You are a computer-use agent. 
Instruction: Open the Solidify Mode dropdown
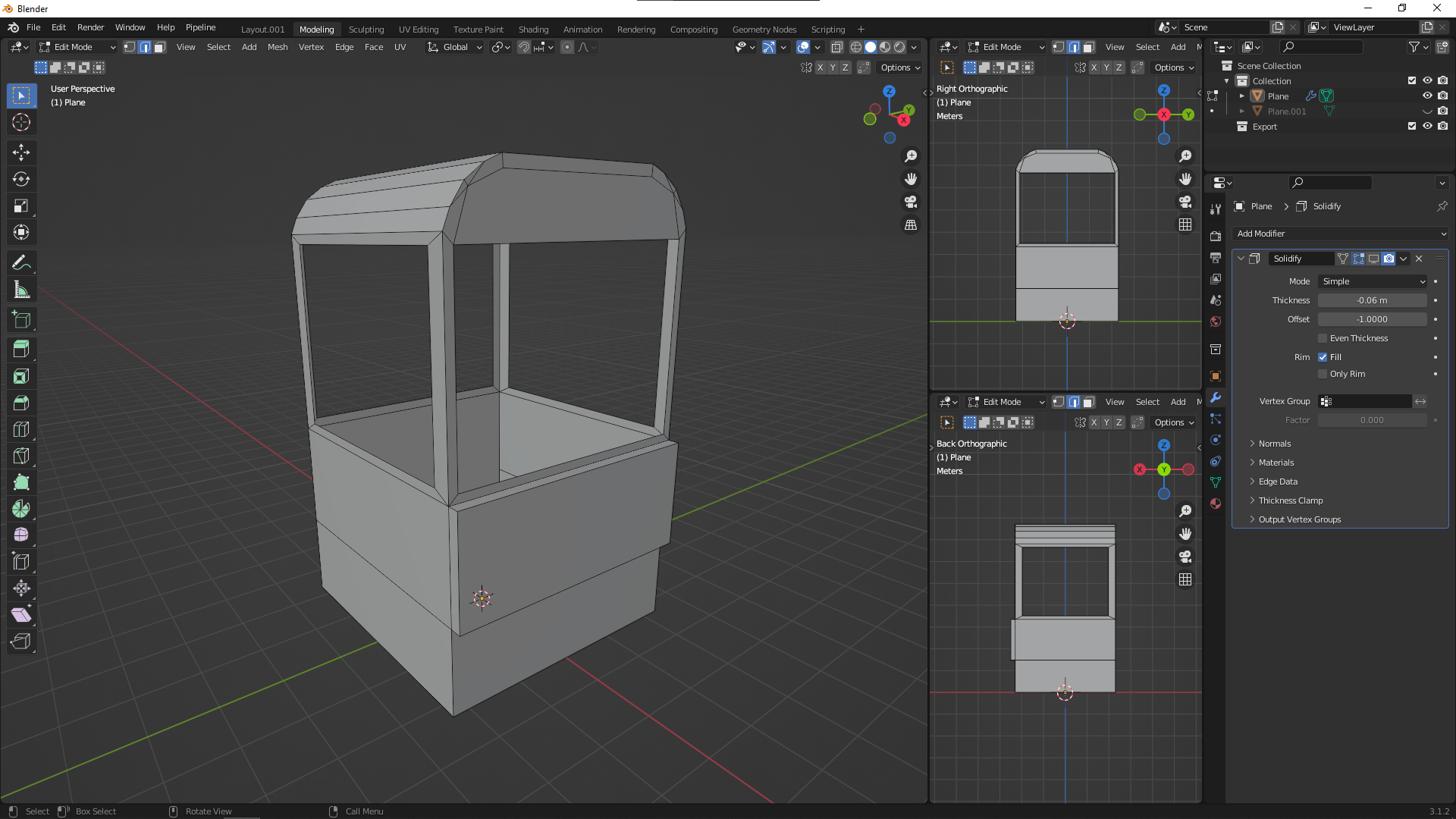coord(1373,281)
